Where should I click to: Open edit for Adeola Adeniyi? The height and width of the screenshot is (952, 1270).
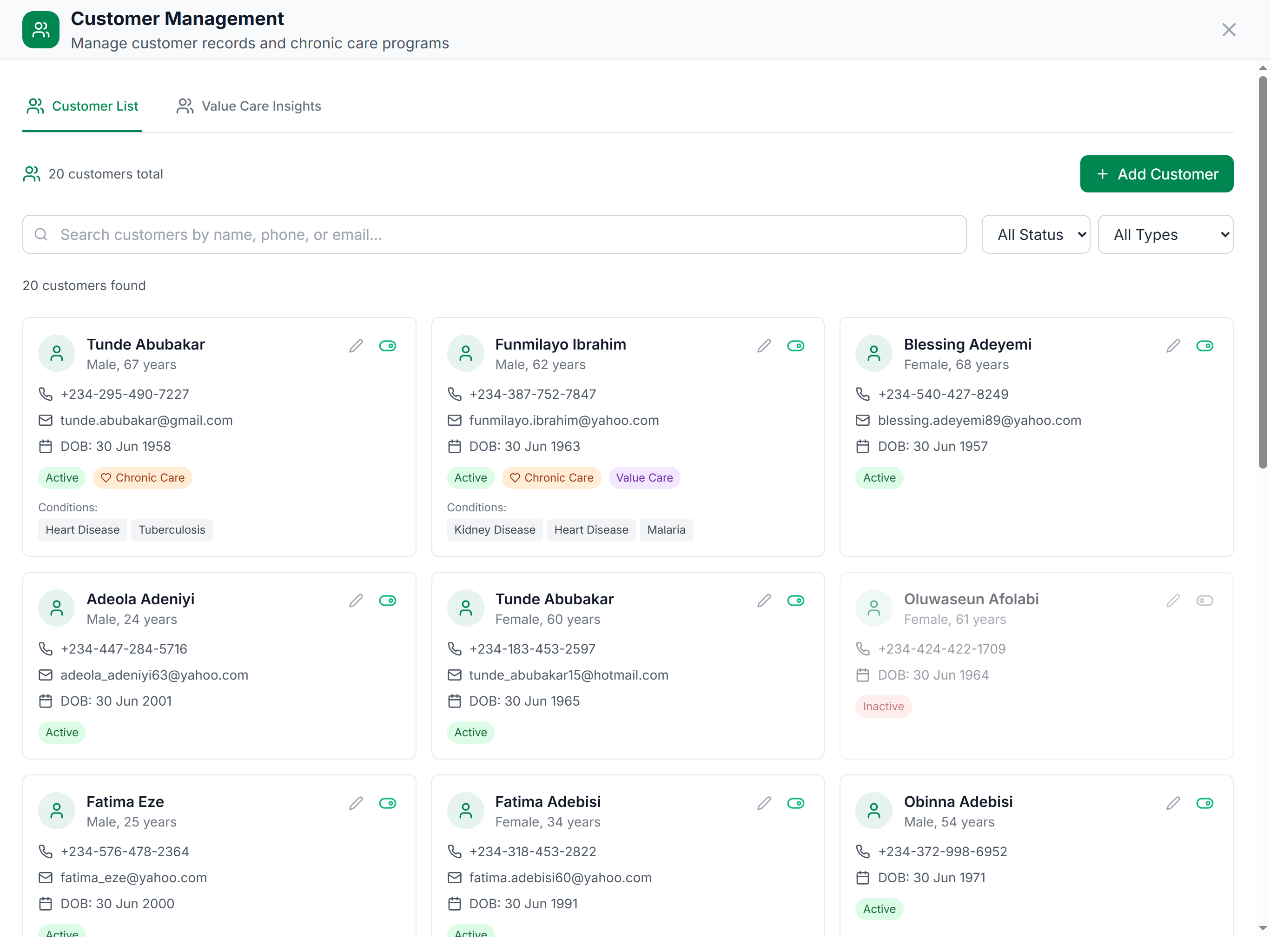(356, 601)
